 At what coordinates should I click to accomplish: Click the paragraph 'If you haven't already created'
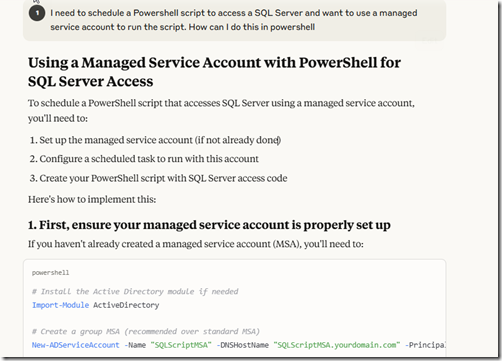[196, 244]
